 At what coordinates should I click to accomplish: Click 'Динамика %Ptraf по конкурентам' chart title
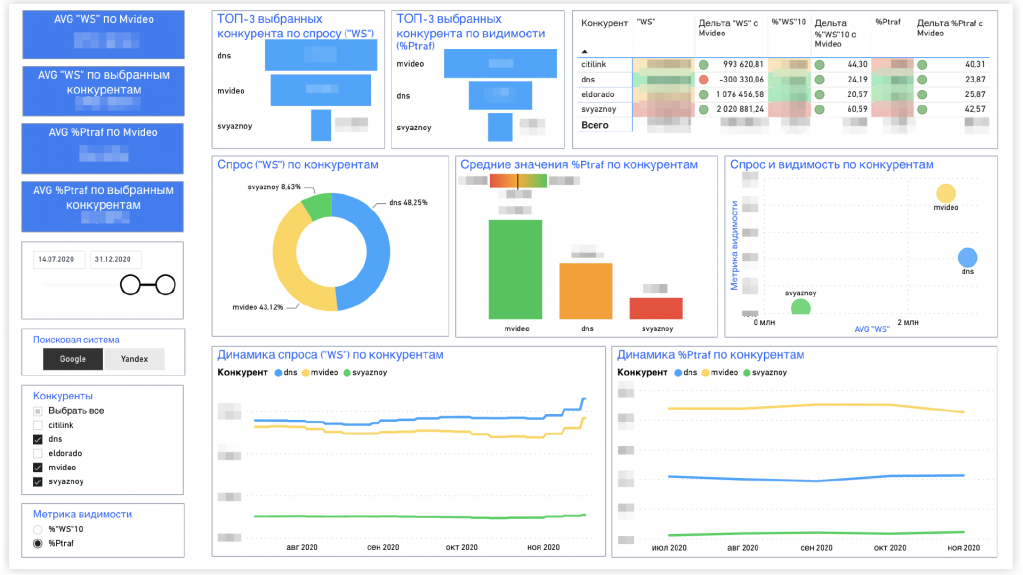point(710,355)
